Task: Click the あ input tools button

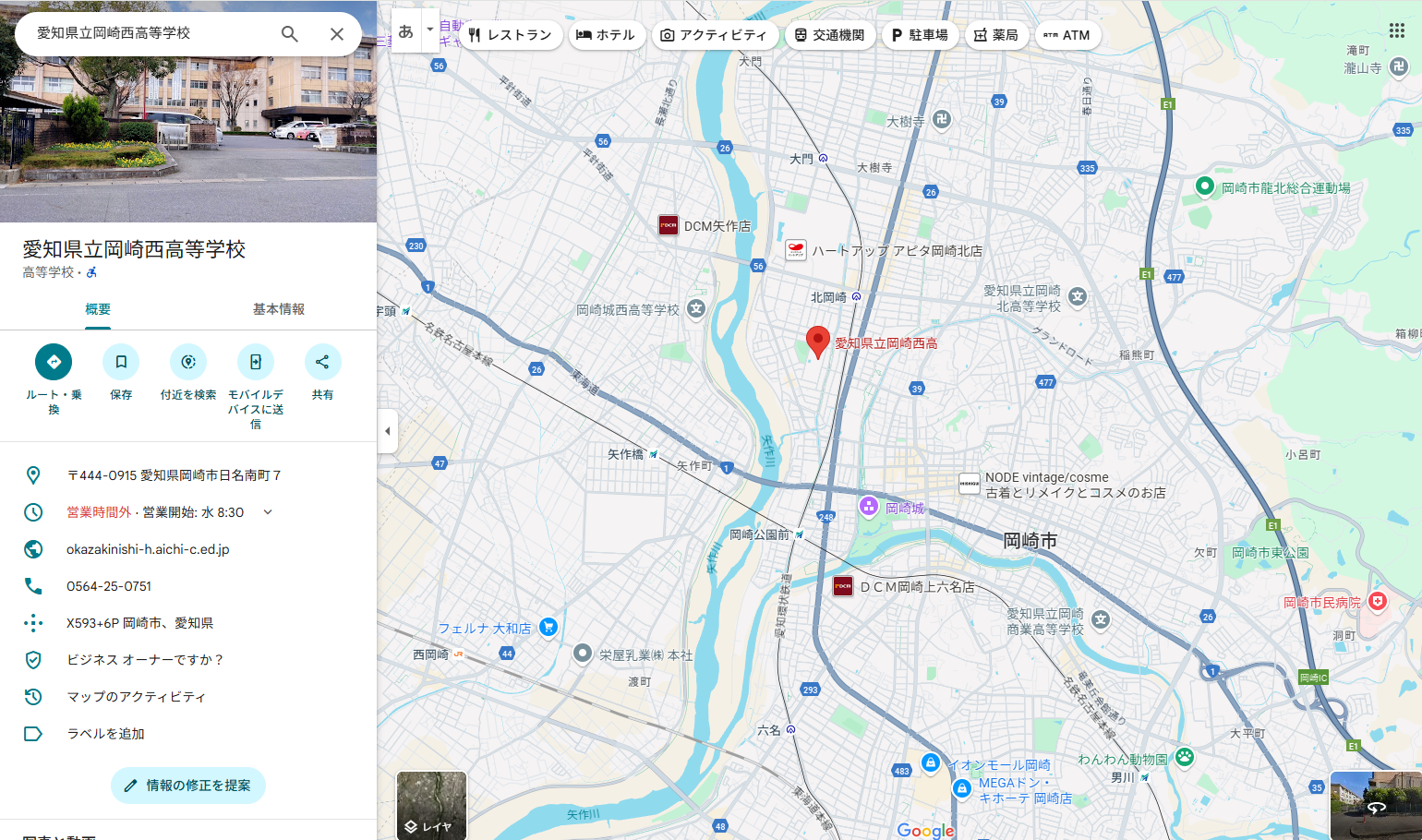Action: [406, 30]
